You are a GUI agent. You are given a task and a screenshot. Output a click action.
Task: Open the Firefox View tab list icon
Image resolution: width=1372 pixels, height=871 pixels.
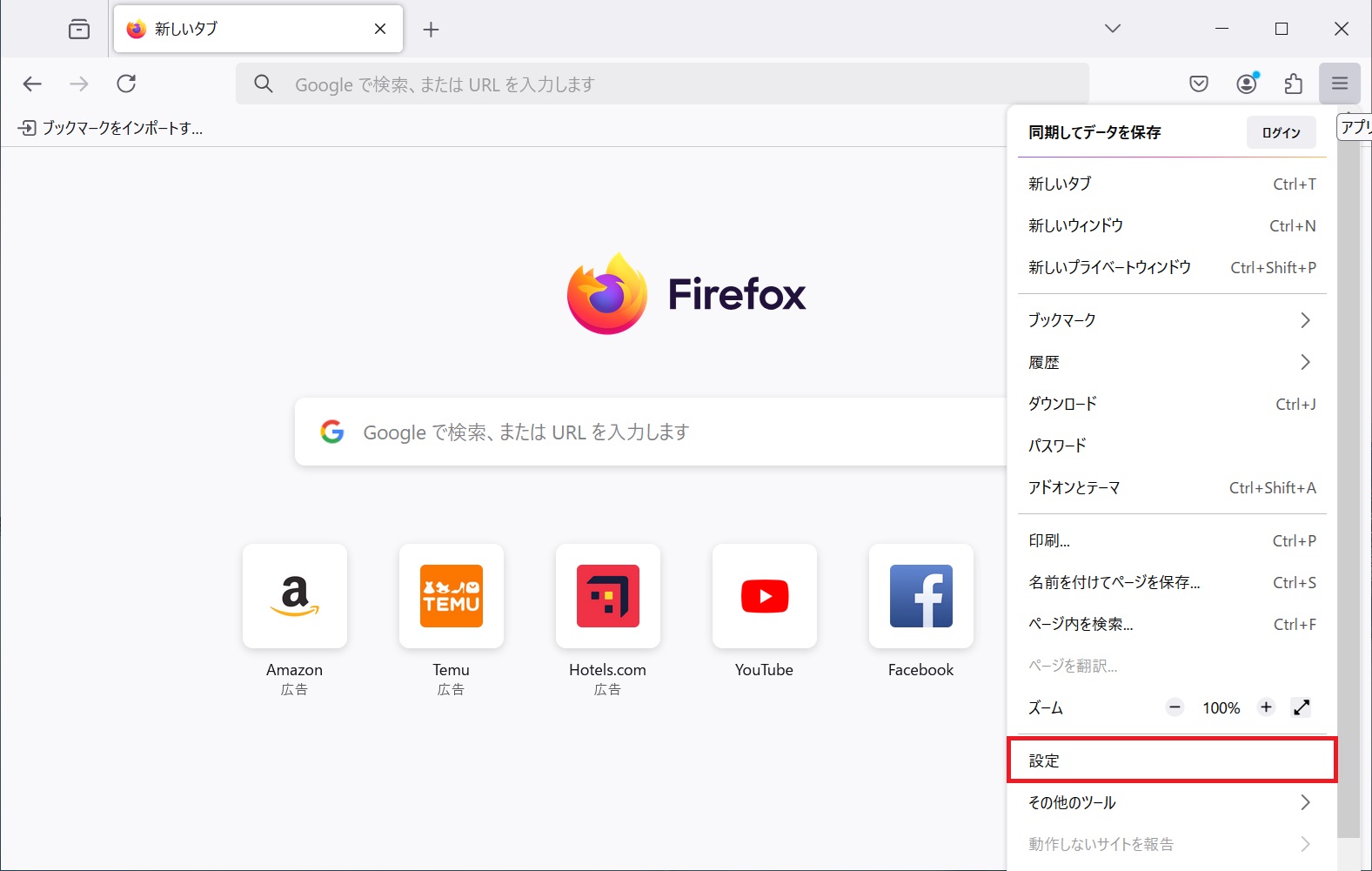(x=79, y=29)
